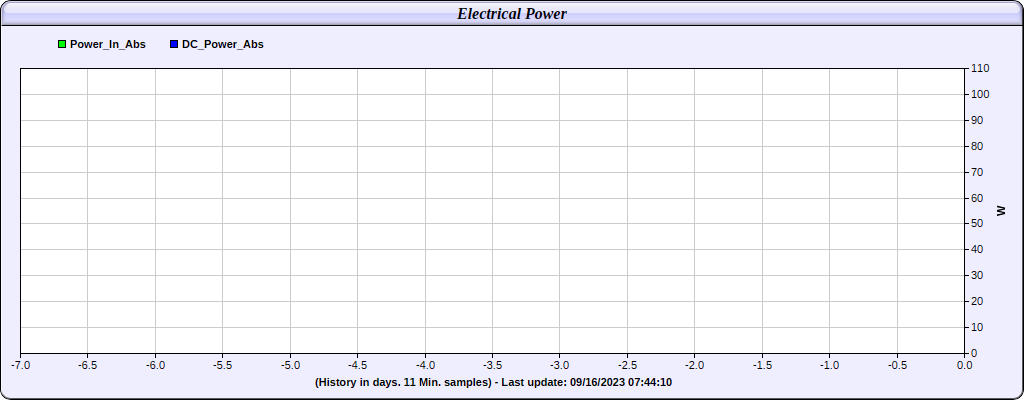
Task: Select the Power_In_Abs legend label
Action: tap(108, 44)
